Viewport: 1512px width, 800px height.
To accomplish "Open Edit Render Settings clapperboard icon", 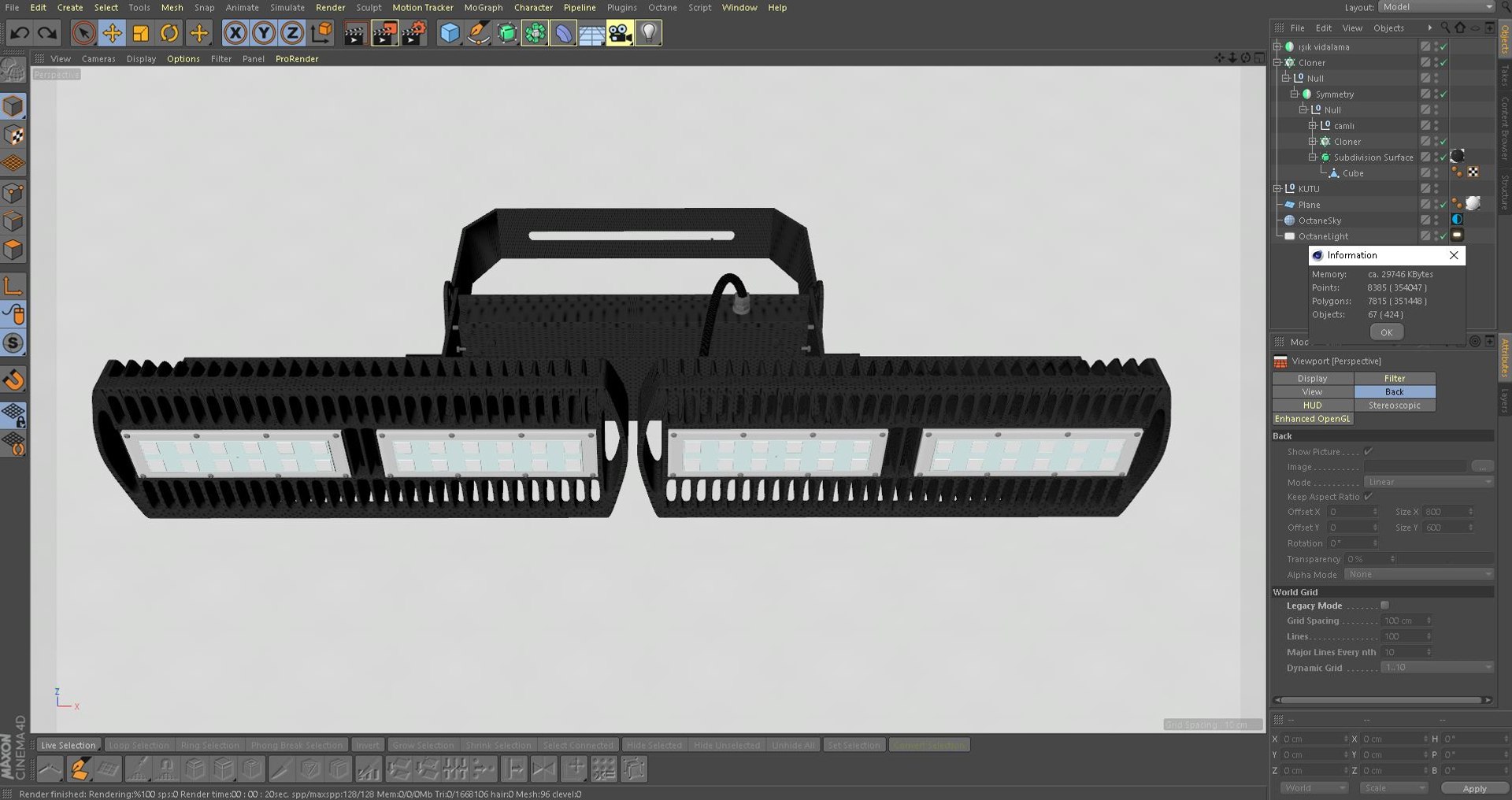I will (413, 33).
